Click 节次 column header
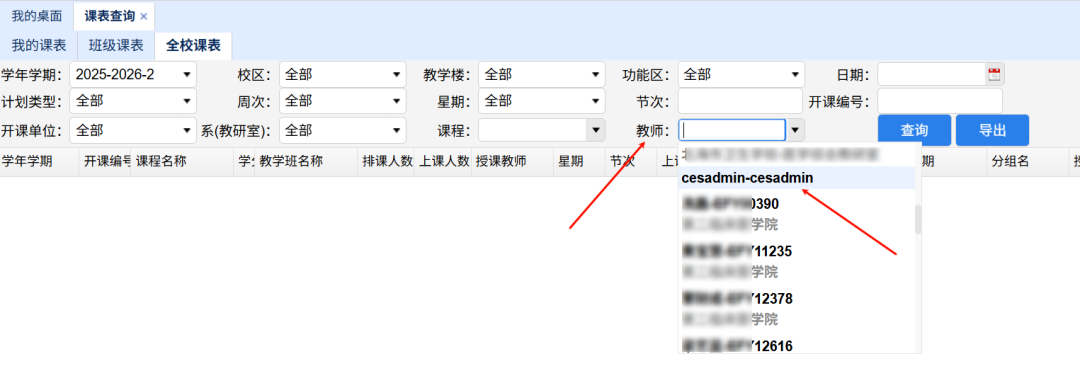The image size is (1080, 383). click(x=630, y=162)
